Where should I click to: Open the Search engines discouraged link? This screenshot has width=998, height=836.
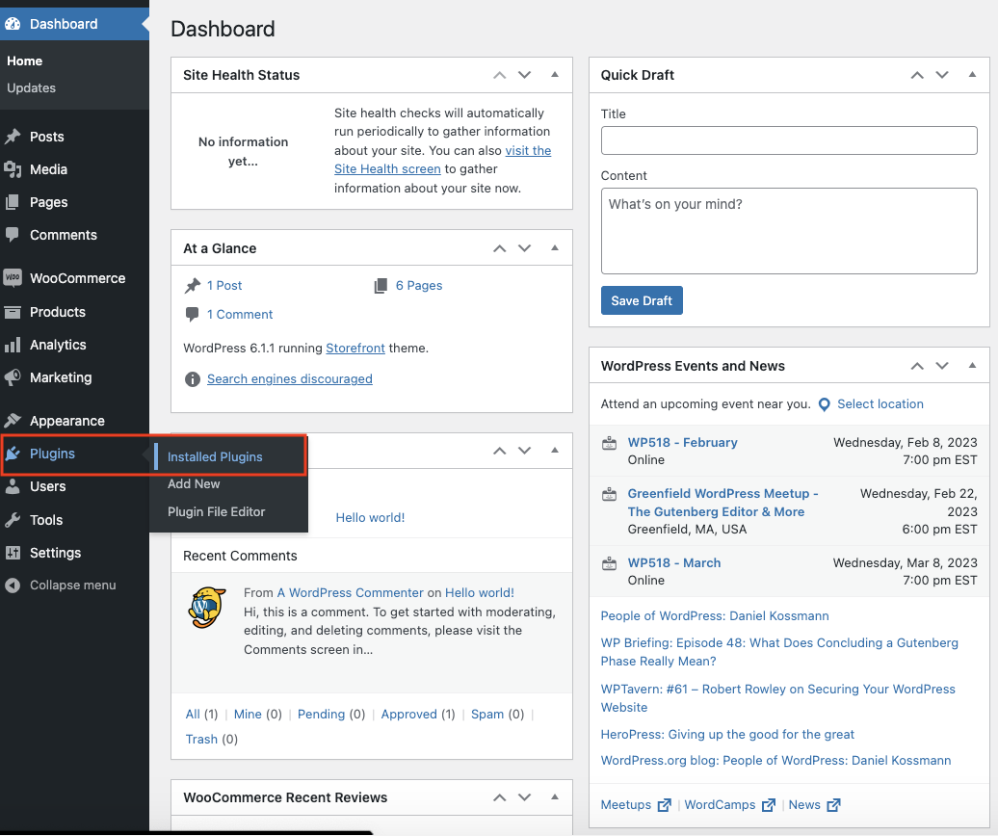coord(290,379)
